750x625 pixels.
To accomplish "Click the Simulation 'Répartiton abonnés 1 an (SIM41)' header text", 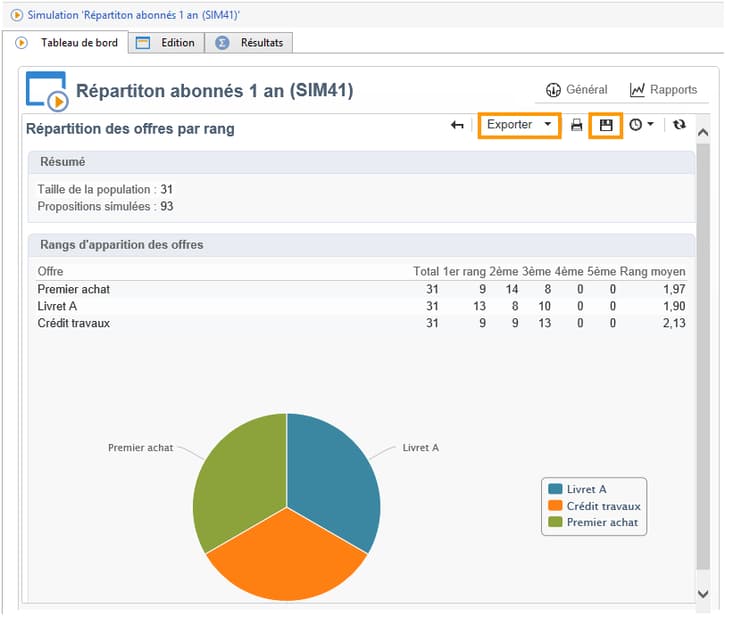I will coord(133,15).
